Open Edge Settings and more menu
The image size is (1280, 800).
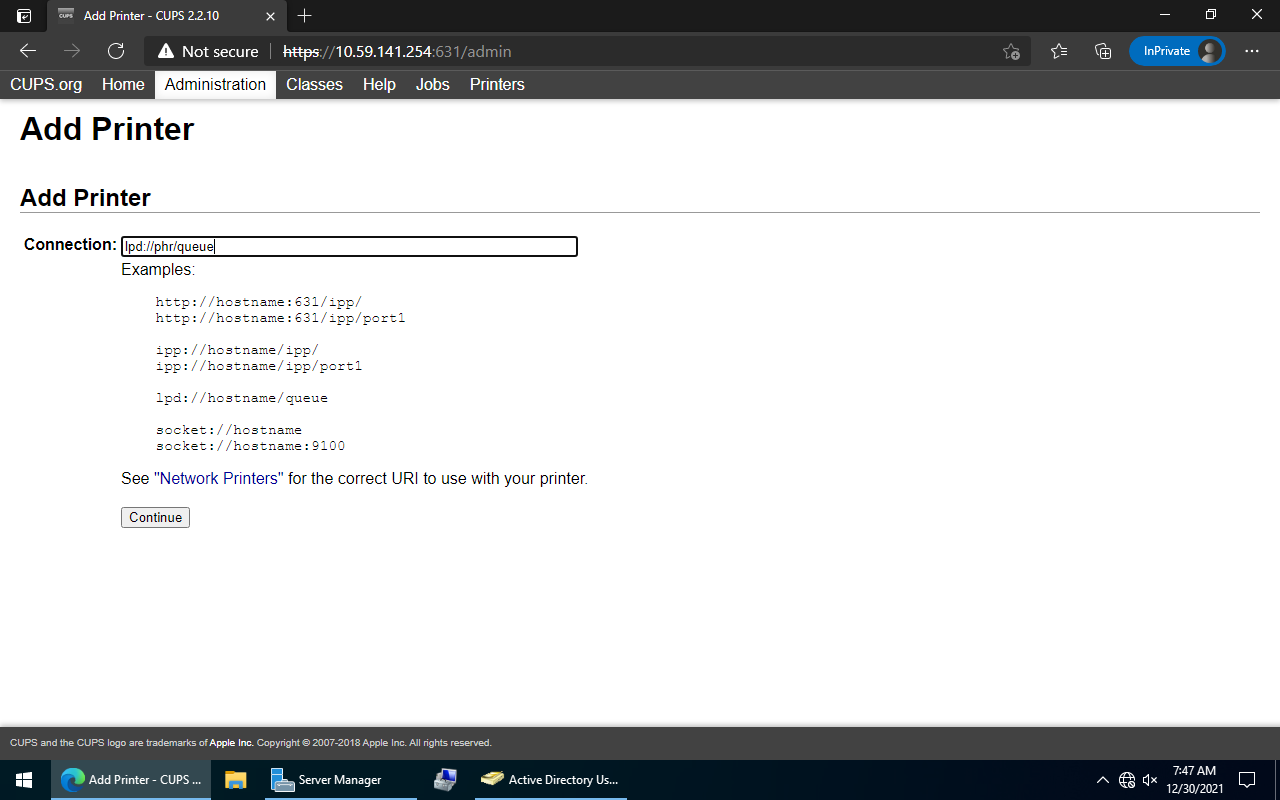click(1252, 51)
